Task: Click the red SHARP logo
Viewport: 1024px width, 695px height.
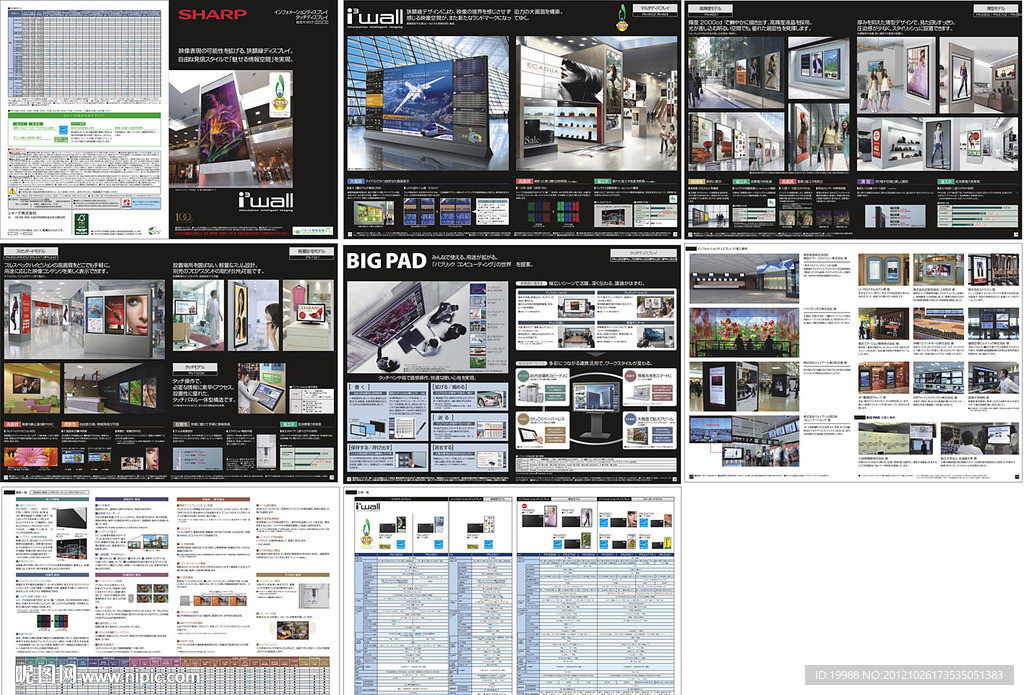Action: click(212, 14)
